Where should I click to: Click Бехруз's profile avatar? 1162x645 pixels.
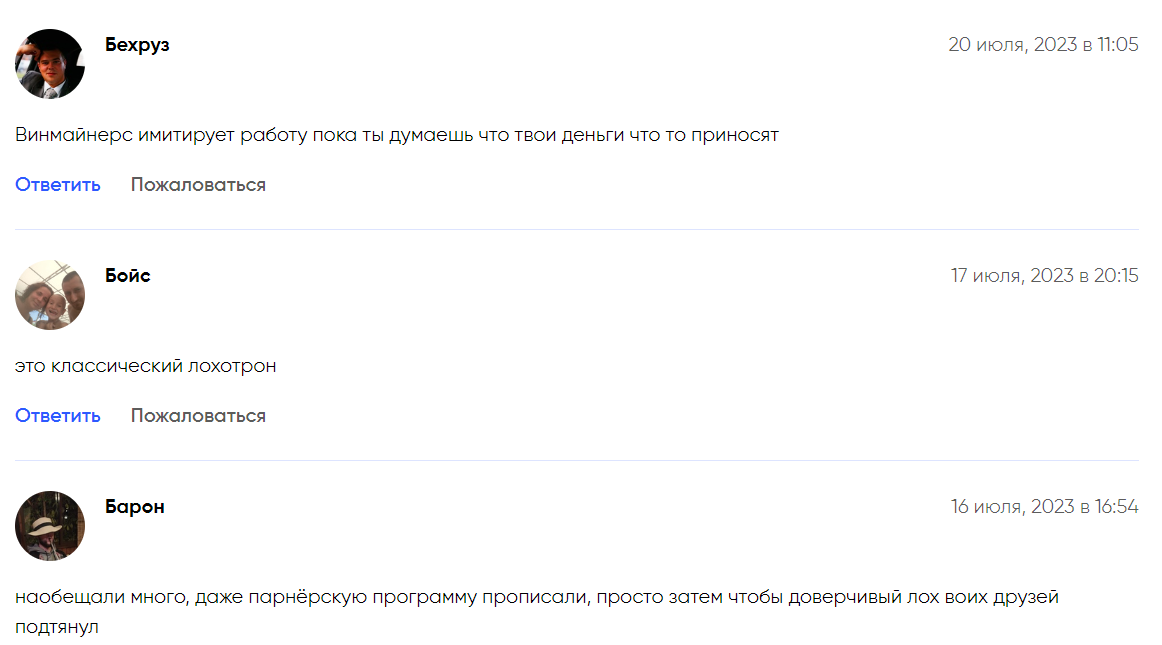tap(50, 64)
